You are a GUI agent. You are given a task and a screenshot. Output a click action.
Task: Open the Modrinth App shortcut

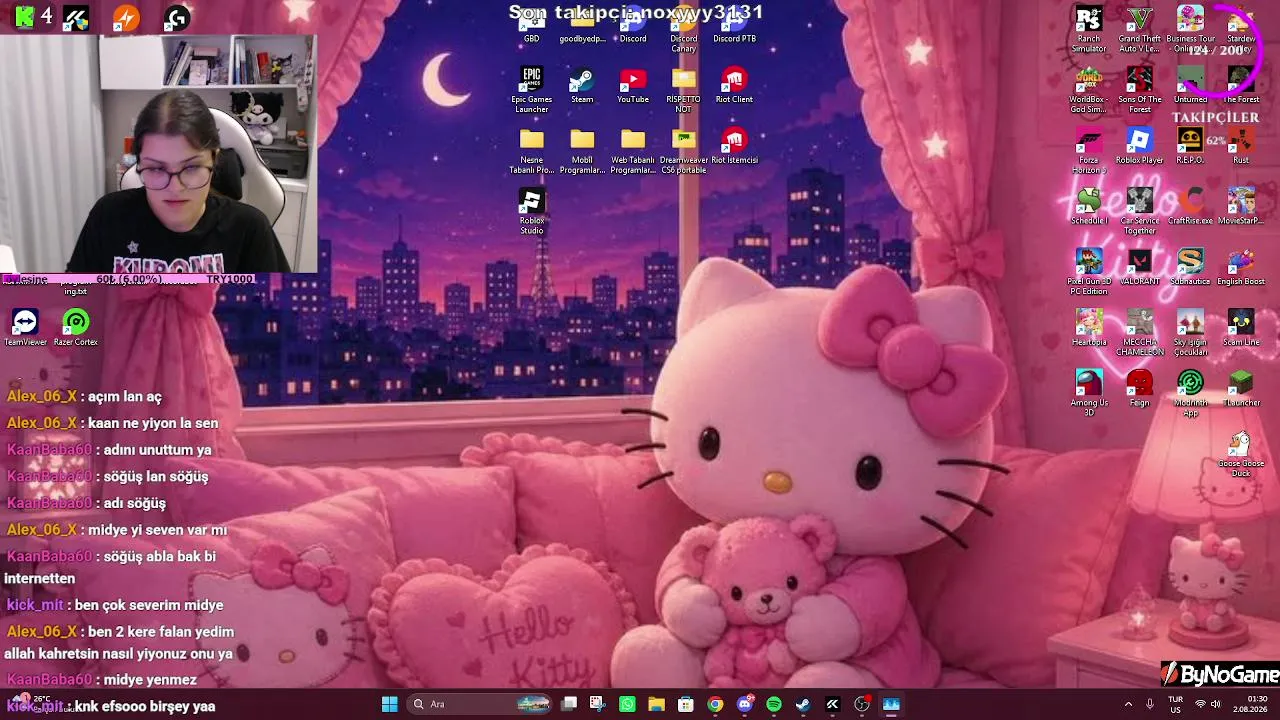point(1190,393)
